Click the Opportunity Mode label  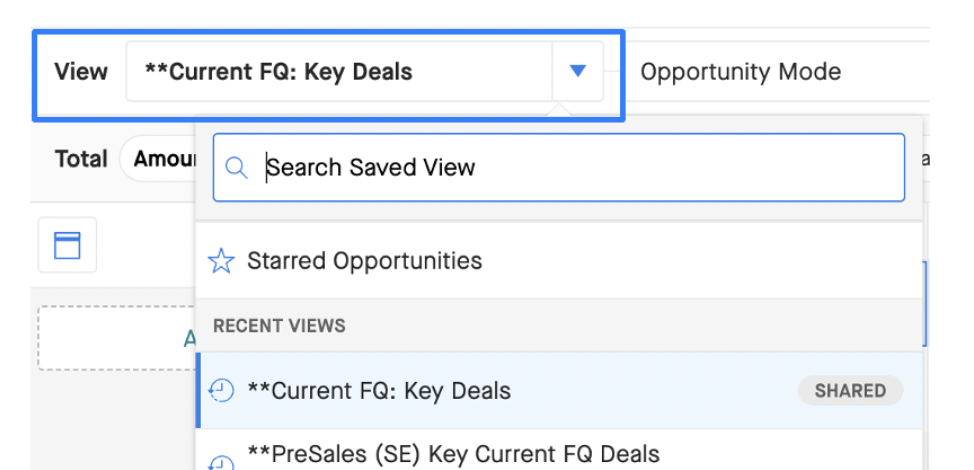[x=740, y=72]
